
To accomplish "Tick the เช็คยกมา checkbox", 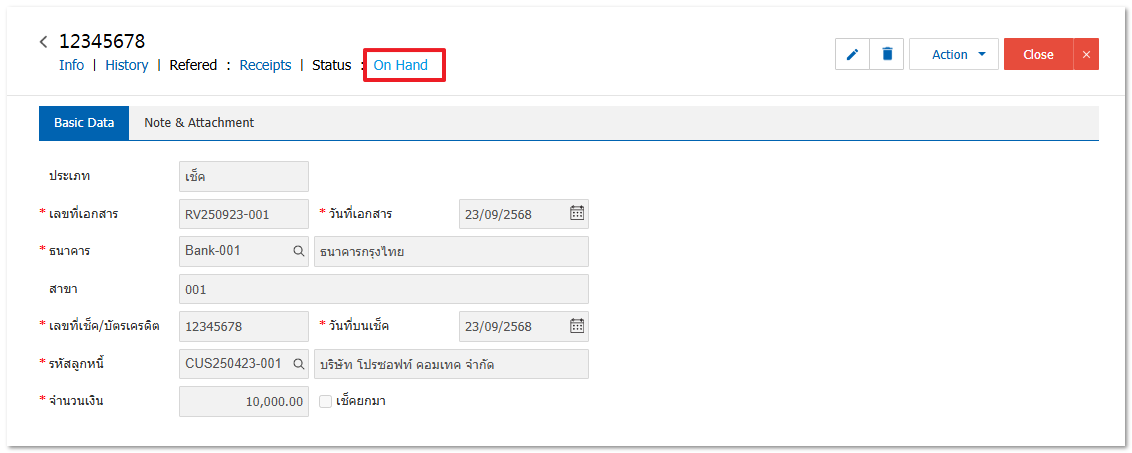I will (x=325, y=401).
